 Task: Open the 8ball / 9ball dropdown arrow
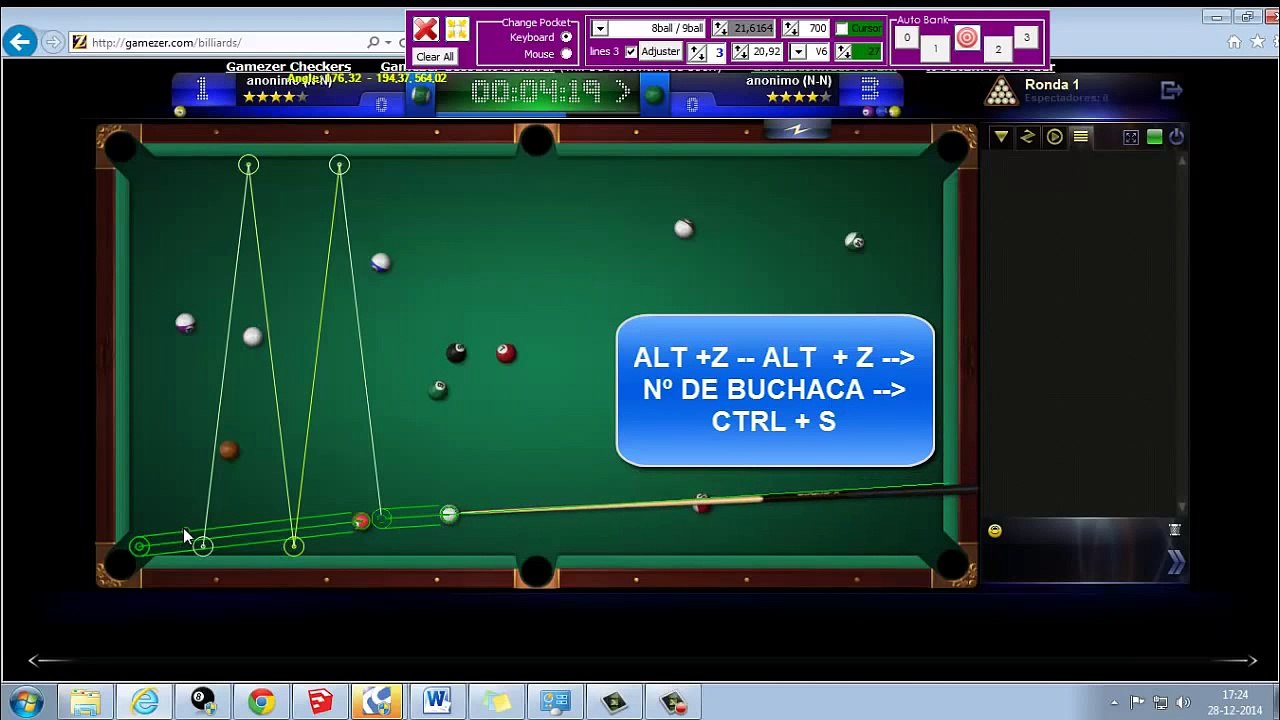(600, 29)
